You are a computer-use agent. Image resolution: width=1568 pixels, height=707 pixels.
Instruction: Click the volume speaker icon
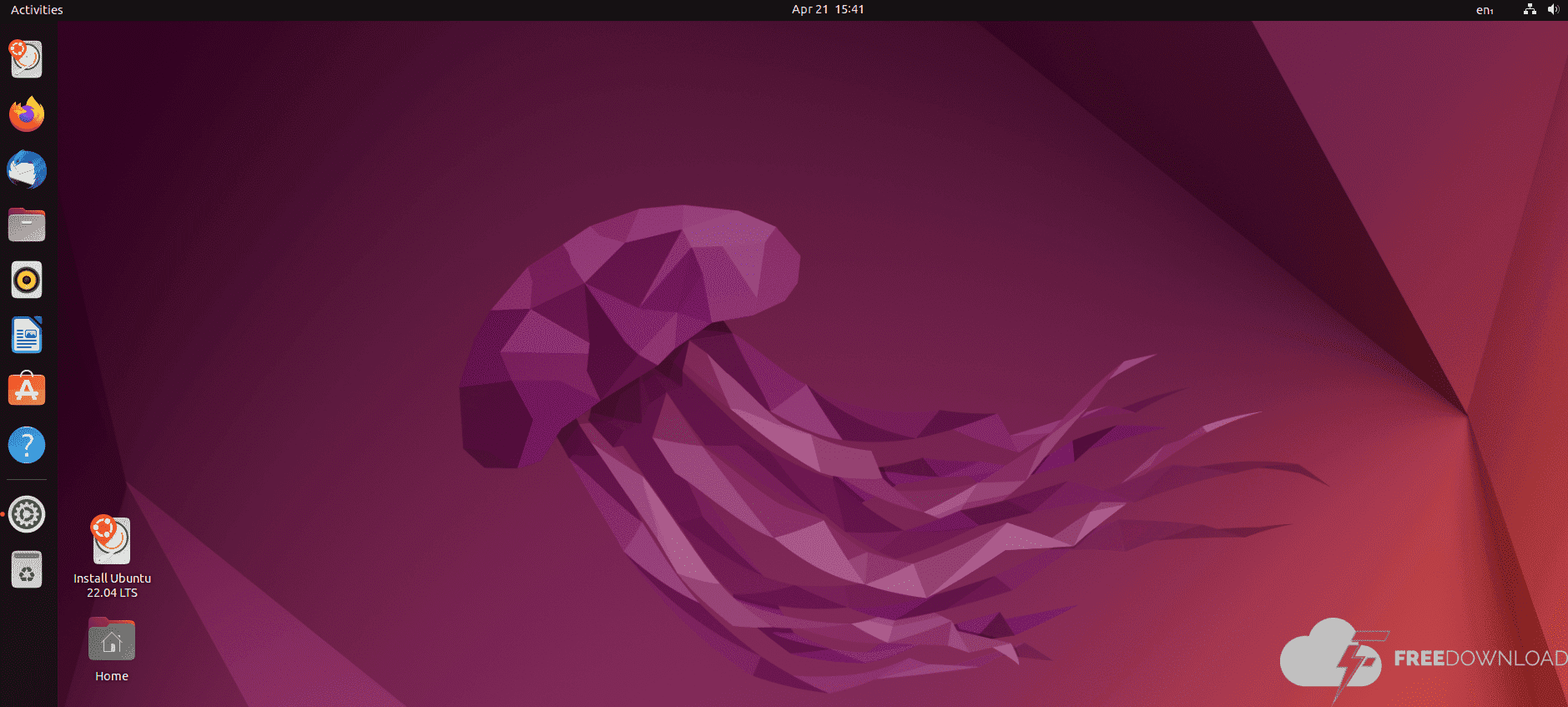(x=1552, y=10)
